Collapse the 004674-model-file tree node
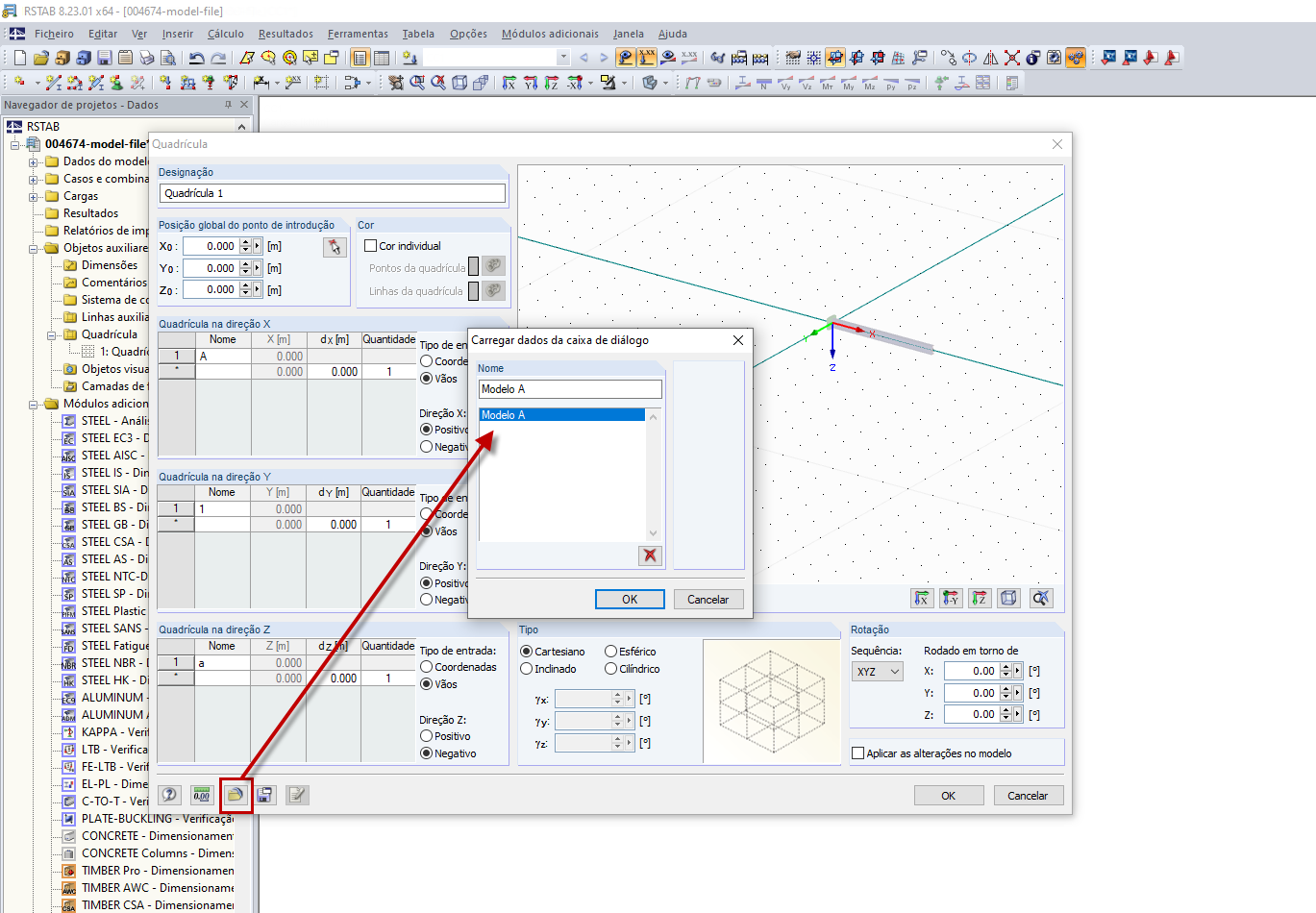This screenshot has height=913, width=1316. (15, 144)
